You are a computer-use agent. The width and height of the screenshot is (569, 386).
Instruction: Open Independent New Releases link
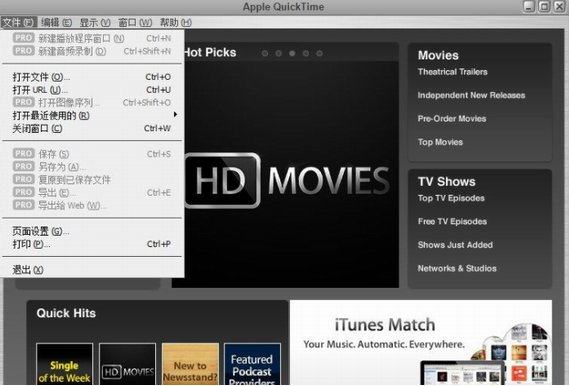[471, 95]
